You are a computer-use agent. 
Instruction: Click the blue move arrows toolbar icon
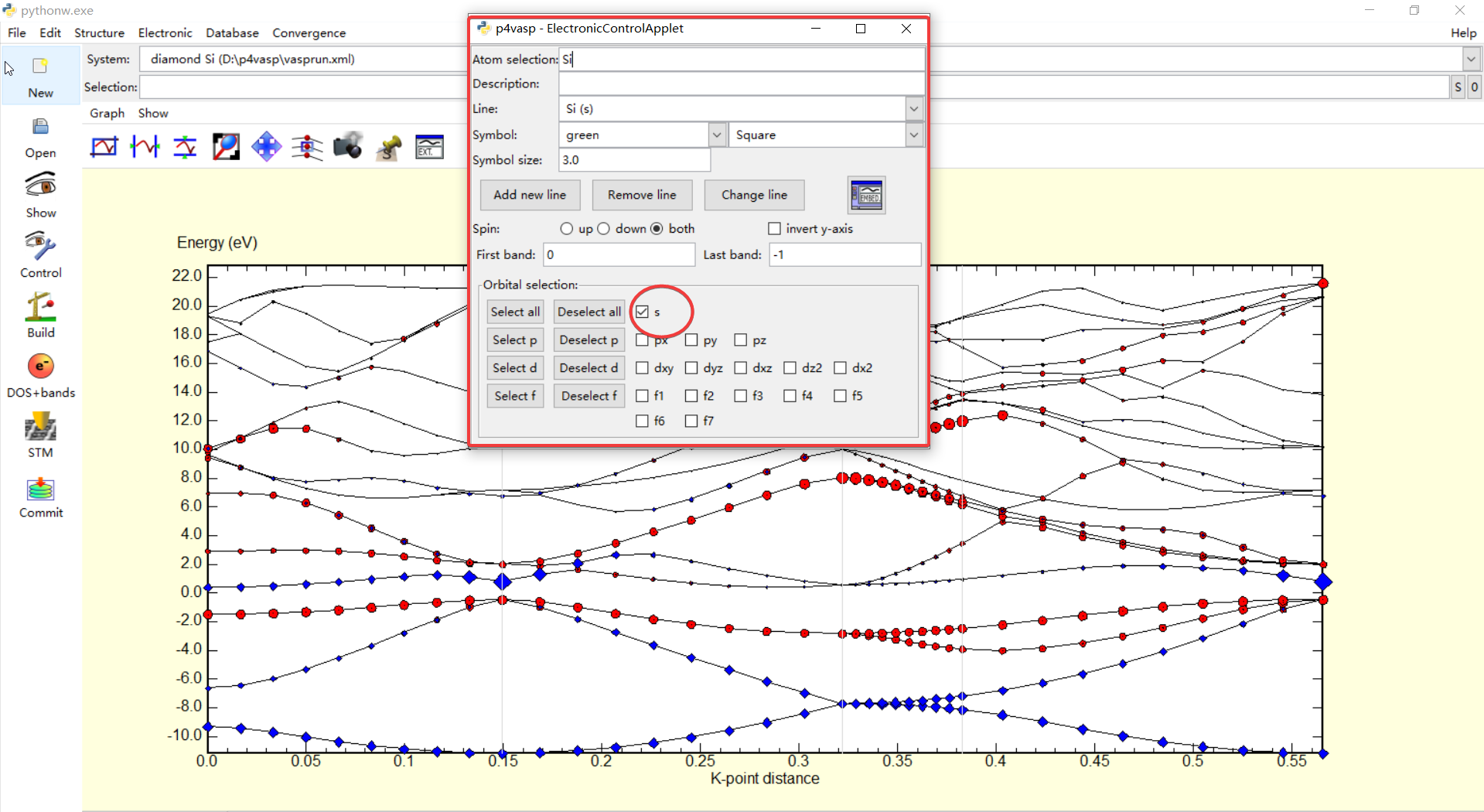(x=266, y=146)
